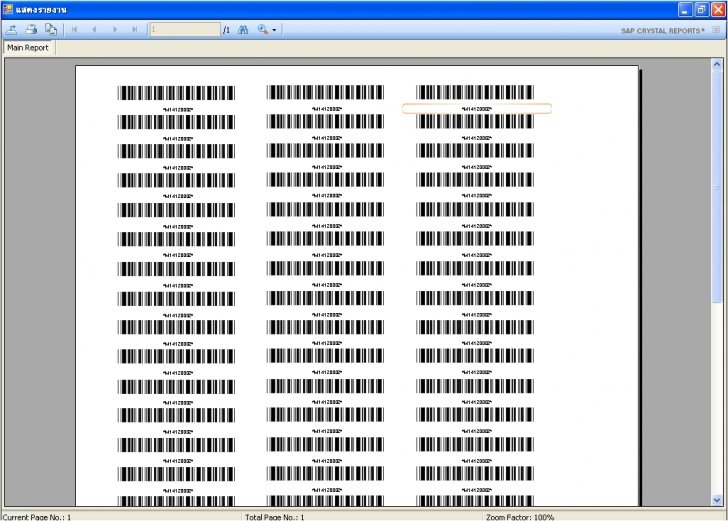Screen dimensions: 728x521
Task: Go to the next page
Action: [x=115, y=30]
